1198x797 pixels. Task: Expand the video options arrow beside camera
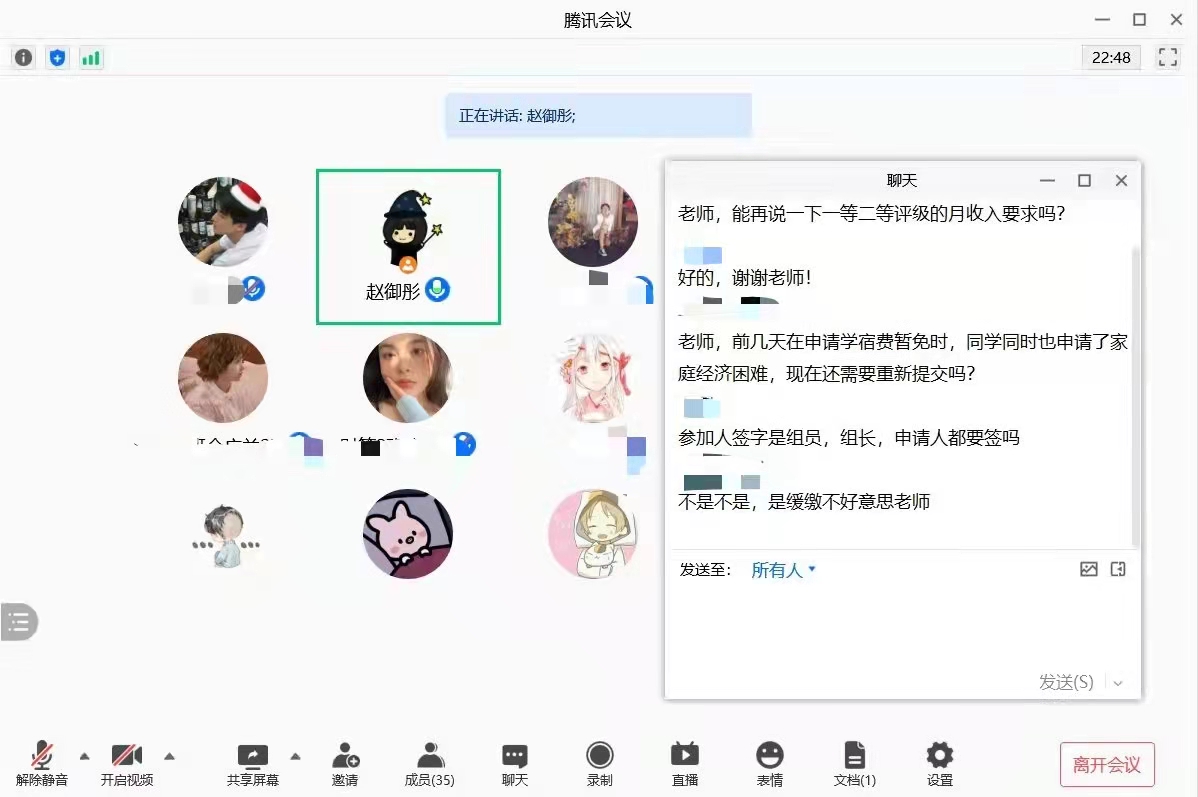coord(170,755)
